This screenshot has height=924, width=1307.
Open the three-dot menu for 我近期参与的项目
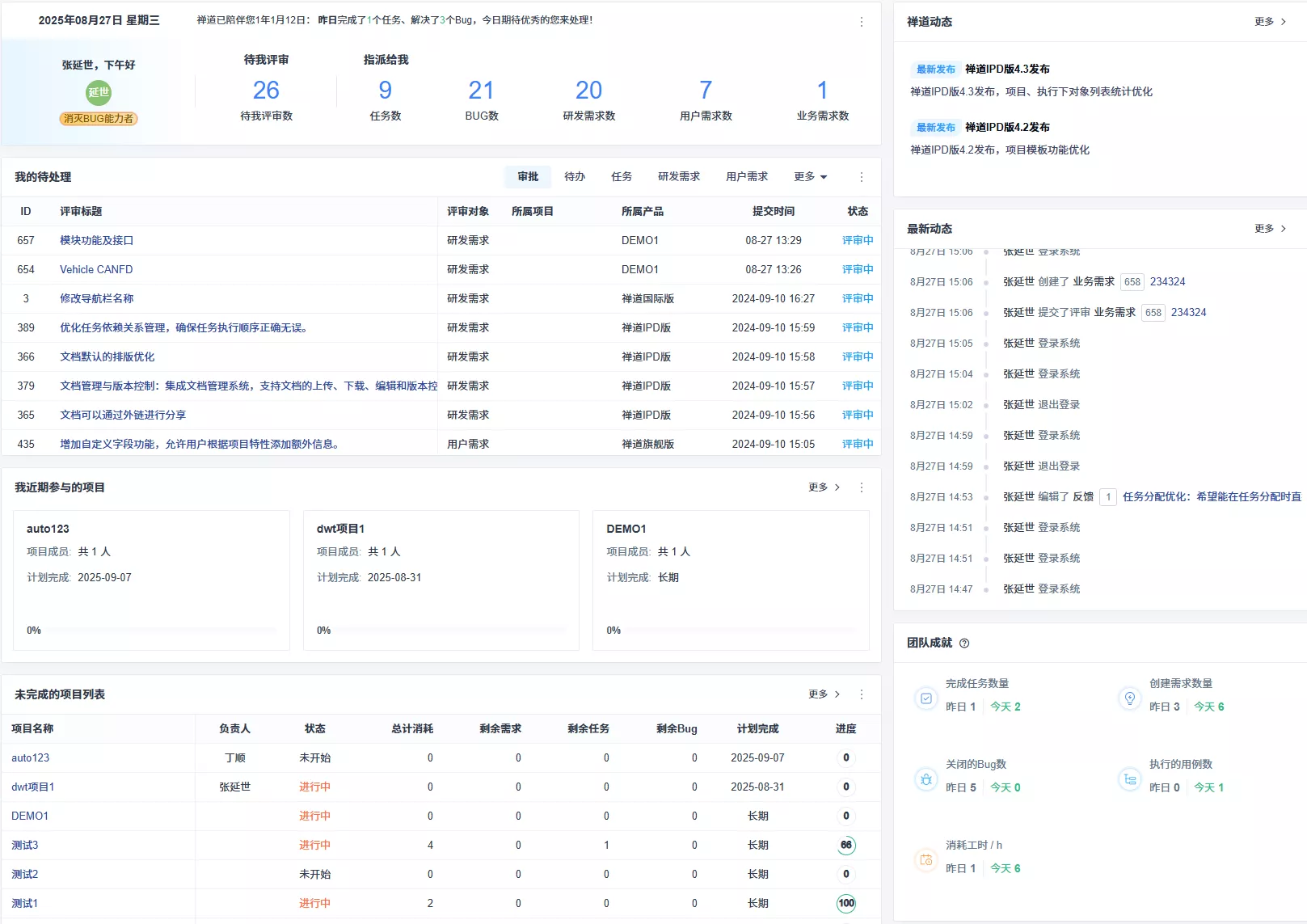(861, 487)
